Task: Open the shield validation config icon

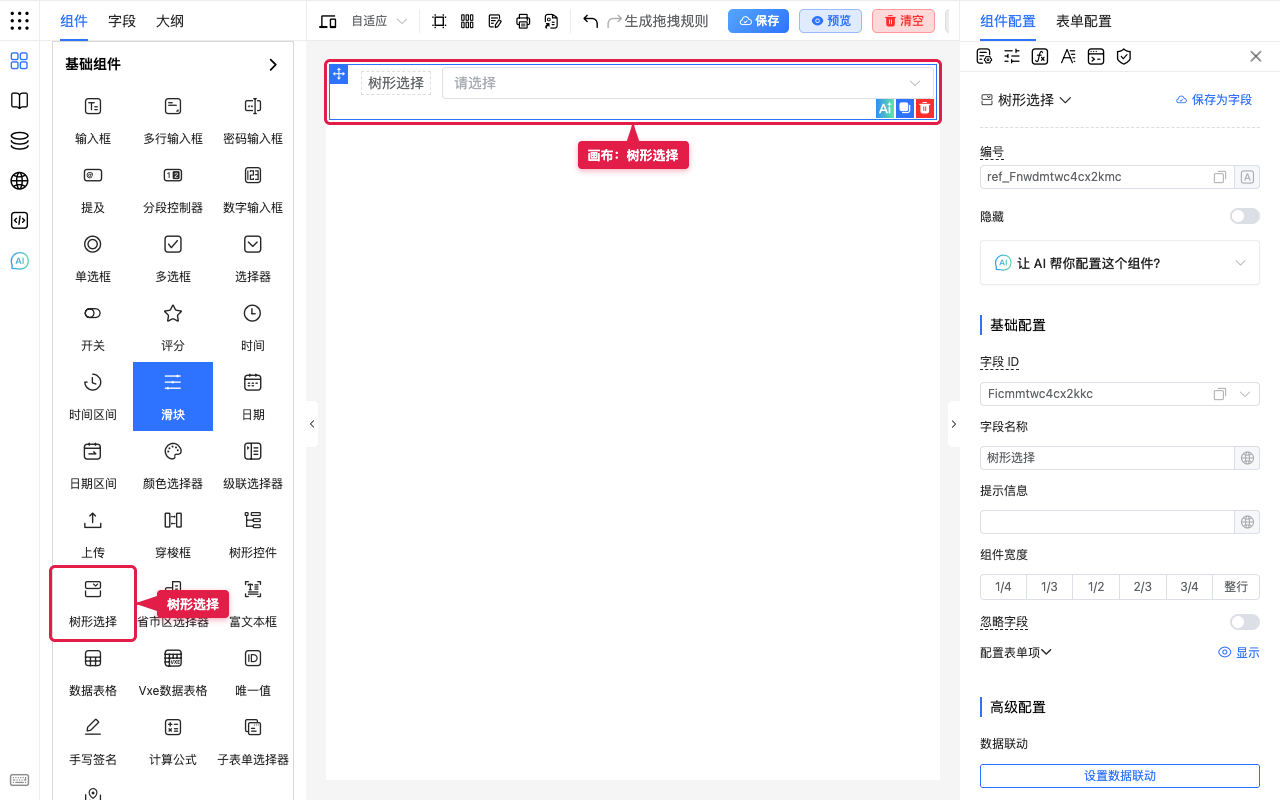Action: click(1124, 56)
